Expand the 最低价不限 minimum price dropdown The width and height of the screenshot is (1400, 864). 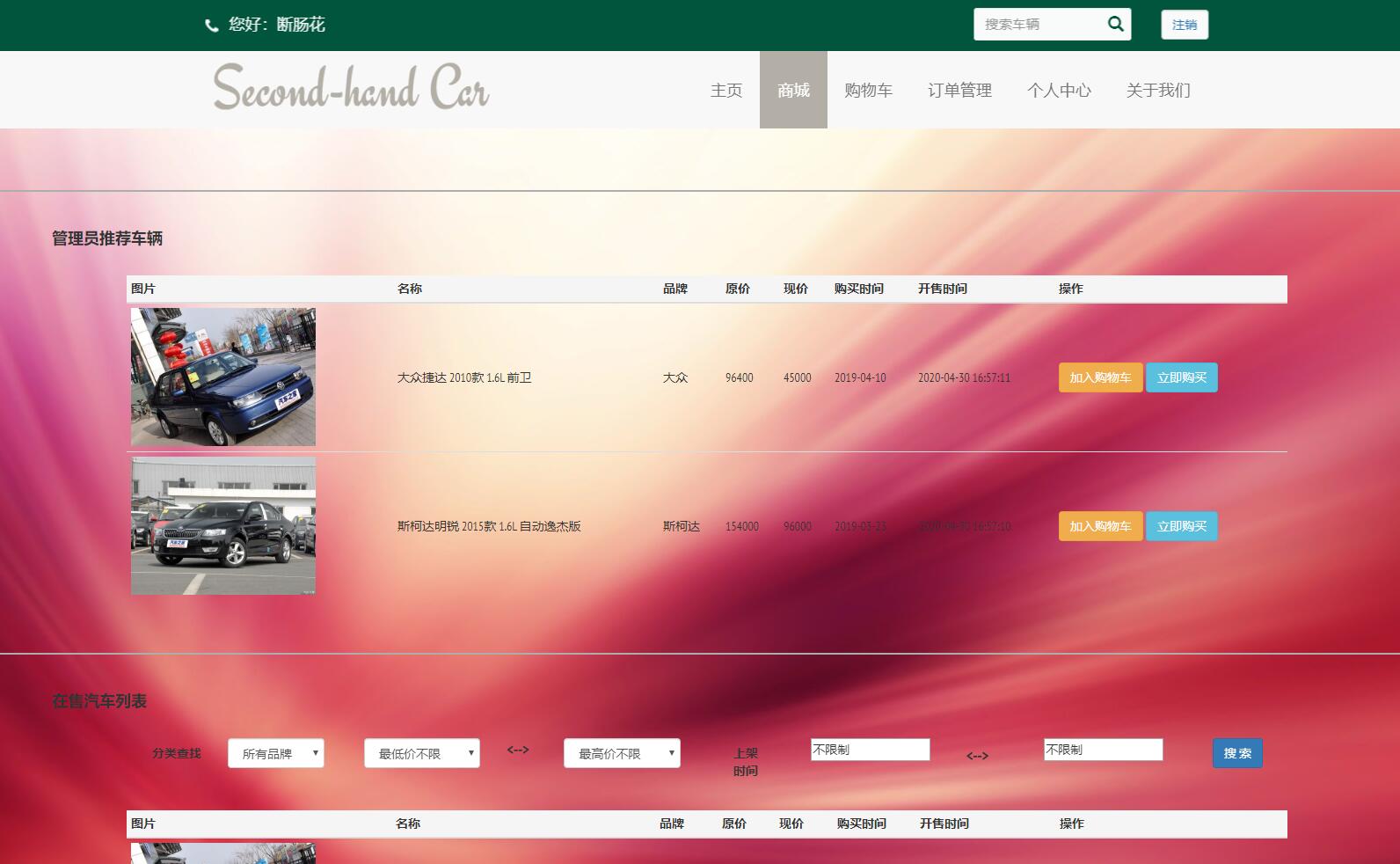(x=422, y=753)
